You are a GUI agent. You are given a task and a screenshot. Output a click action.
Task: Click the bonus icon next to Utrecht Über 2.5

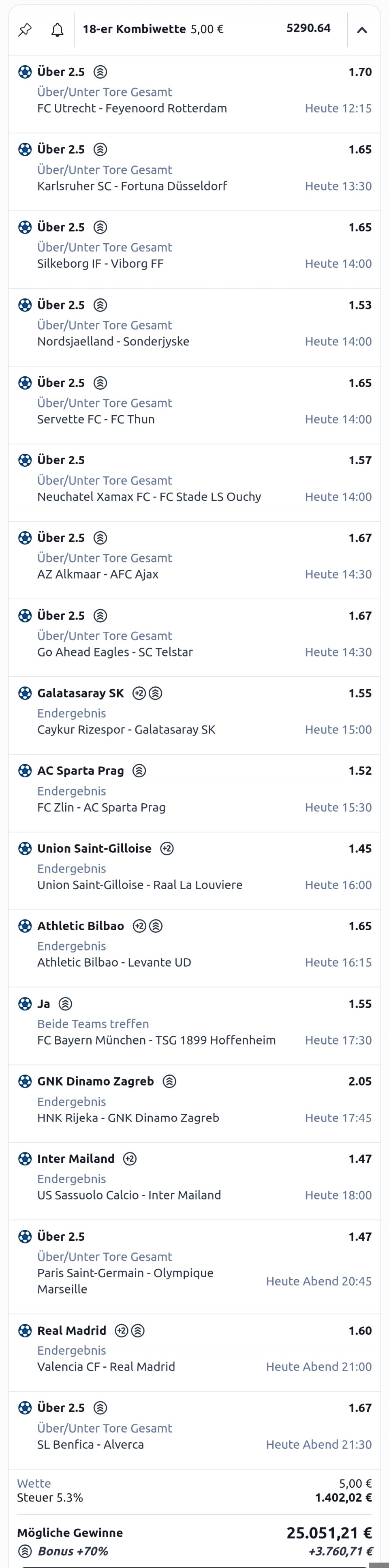coord(100,72)
